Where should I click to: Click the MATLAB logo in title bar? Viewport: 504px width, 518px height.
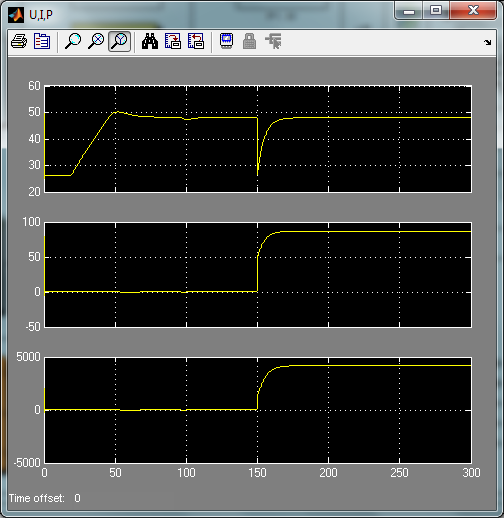[x=16, y=15]
